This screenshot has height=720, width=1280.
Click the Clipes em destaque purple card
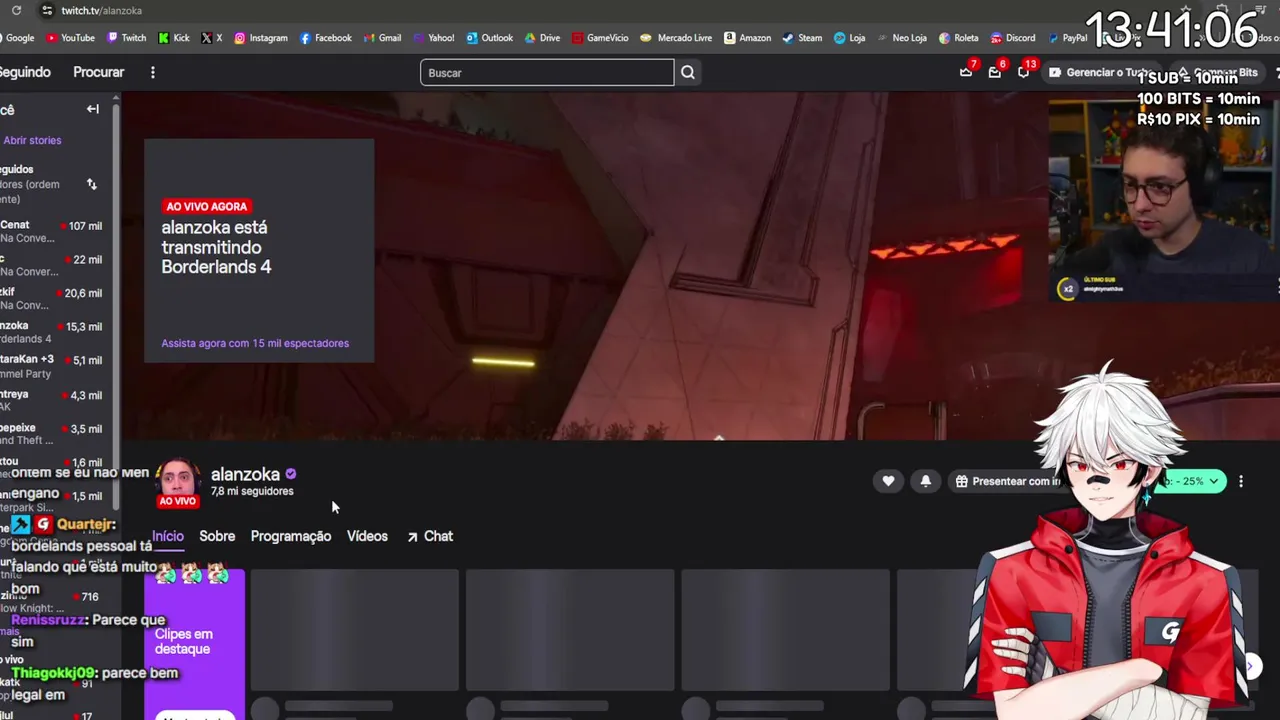point(195,644)
